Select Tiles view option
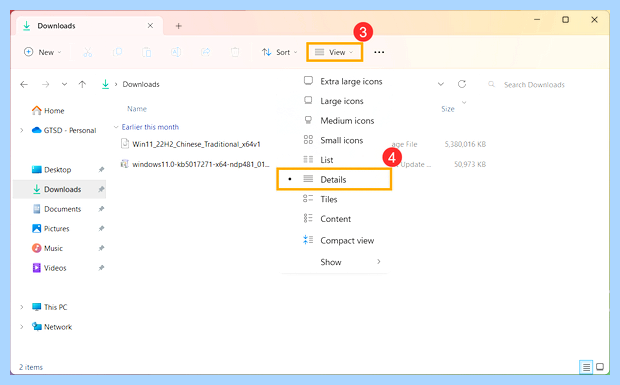The image size is (620, 385). coord(320,199)
